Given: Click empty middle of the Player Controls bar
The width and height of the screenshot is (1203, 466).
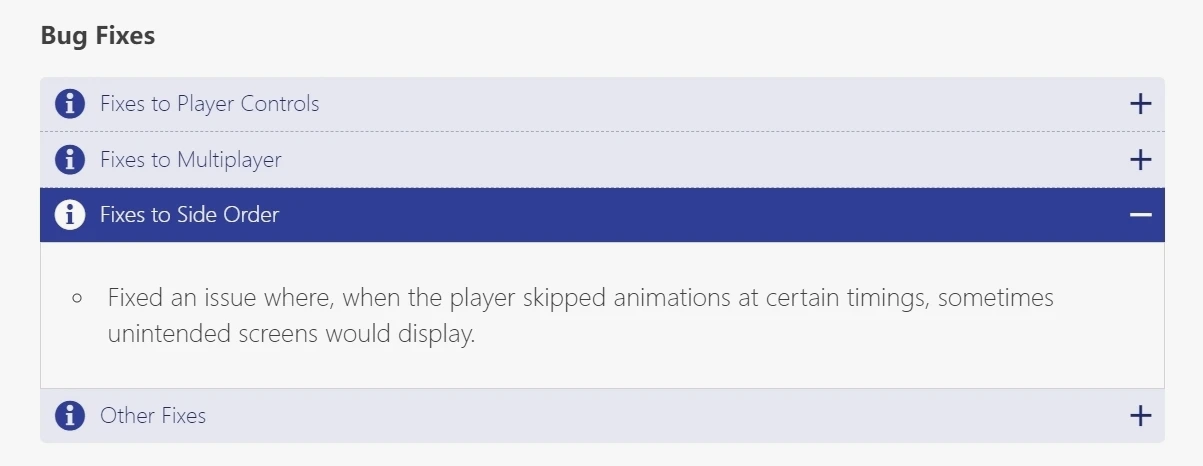Looking at the screenshot, I should point(700,104).
